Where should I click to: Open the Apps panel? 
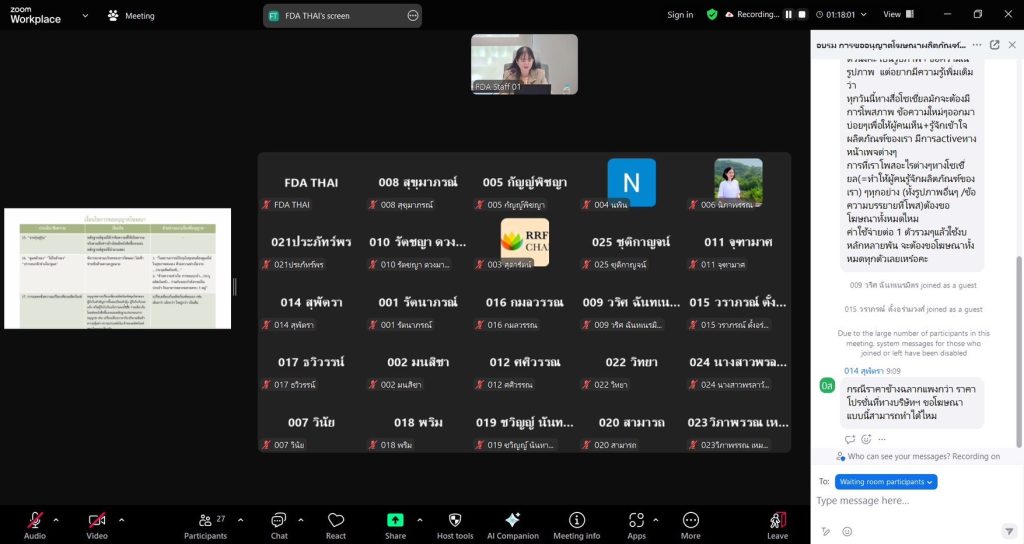(x=636, y=521)
